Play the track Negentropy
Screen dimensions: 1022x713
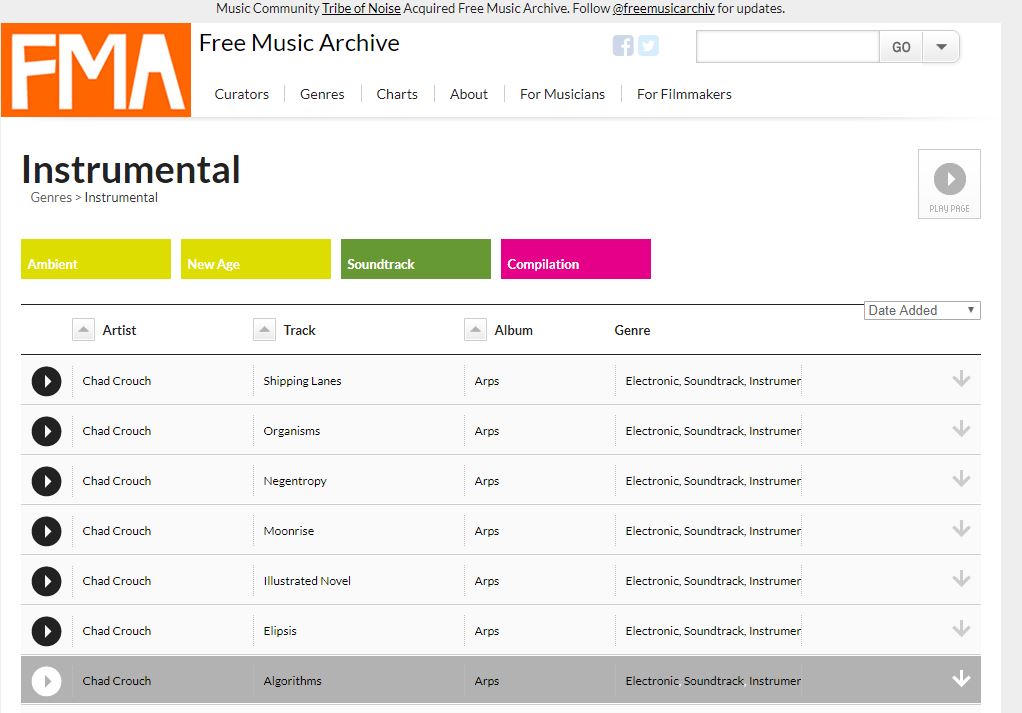point(46,481)
